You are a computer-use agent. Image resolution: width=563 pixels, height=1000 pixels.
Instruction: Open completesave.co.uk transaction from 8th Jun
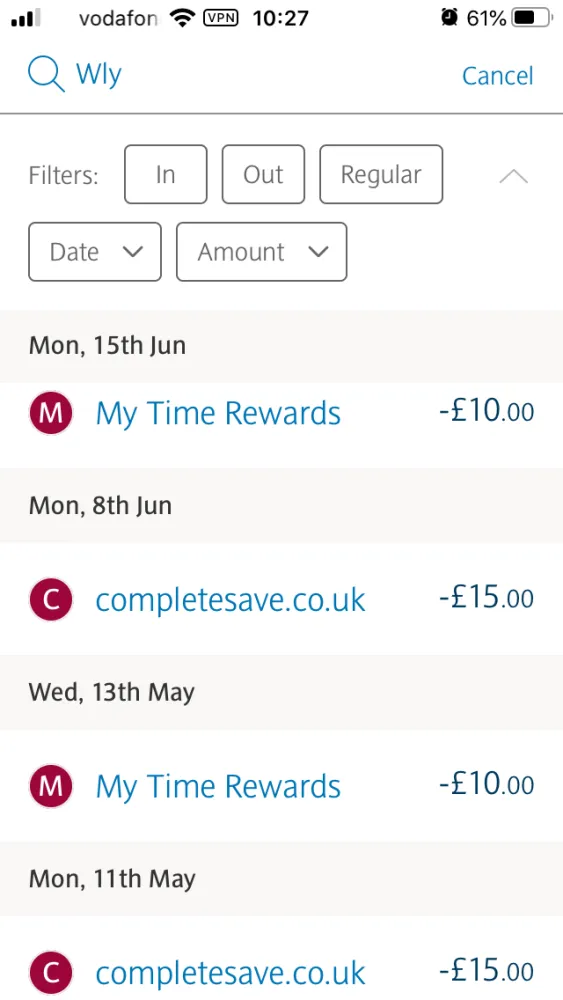pos(281,599)
